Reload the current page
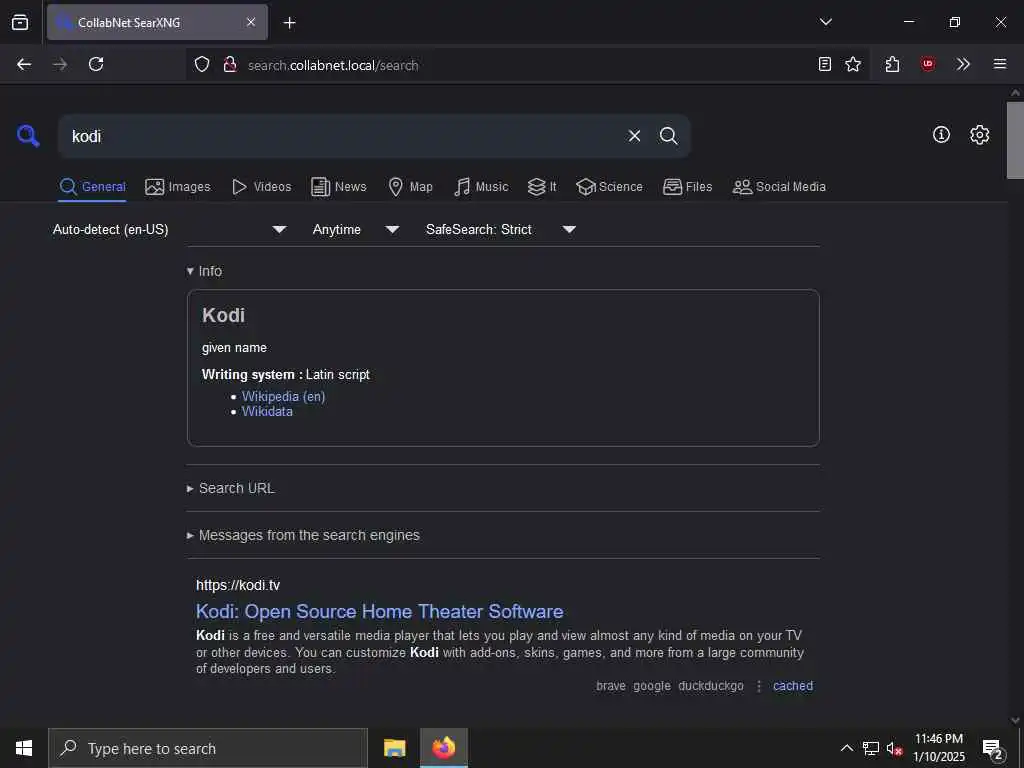1024x768 pixels. 96,64
